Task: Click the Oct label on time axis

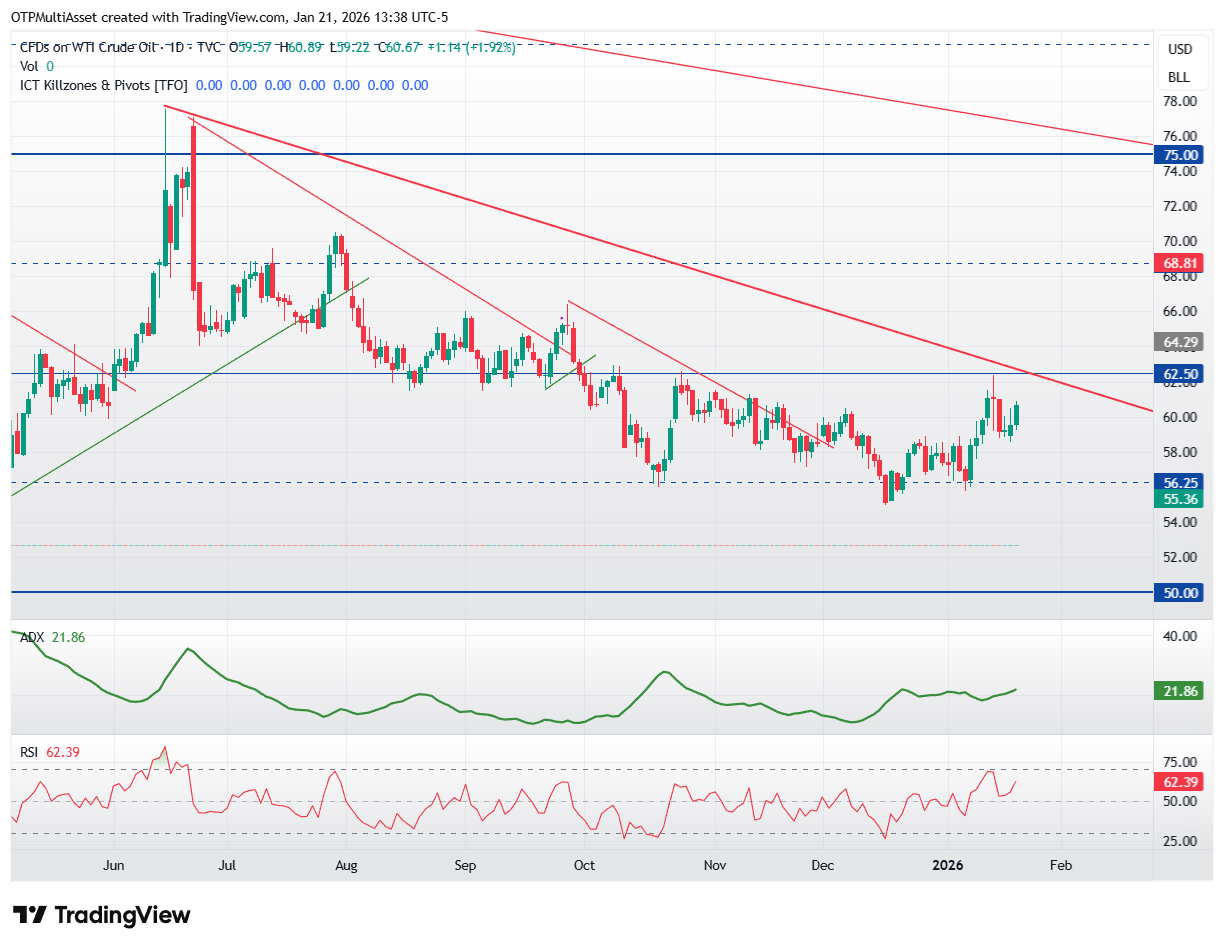Action: [585, 865]
